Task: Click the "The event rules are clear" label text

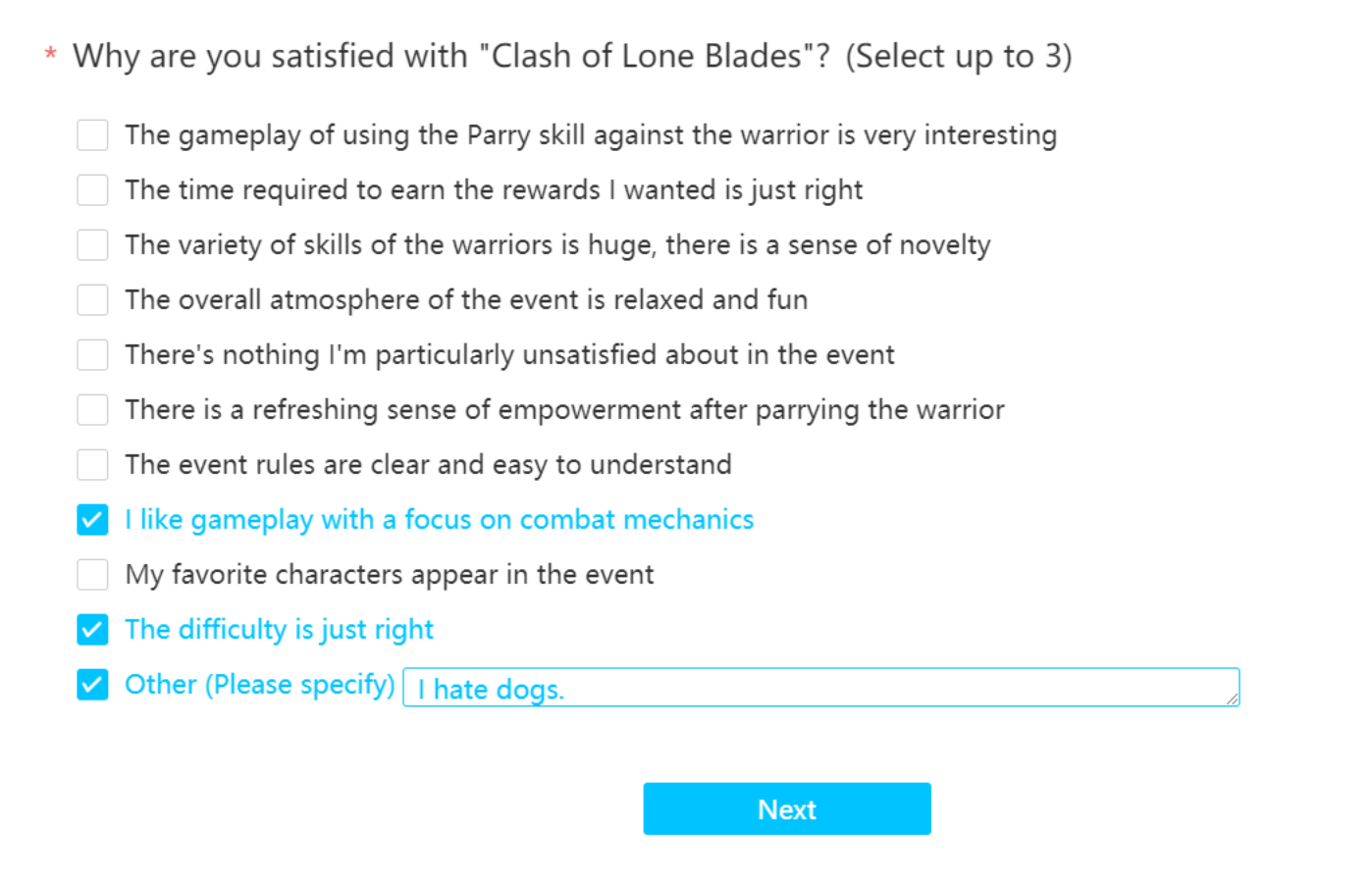Action: tap(428, 465)
